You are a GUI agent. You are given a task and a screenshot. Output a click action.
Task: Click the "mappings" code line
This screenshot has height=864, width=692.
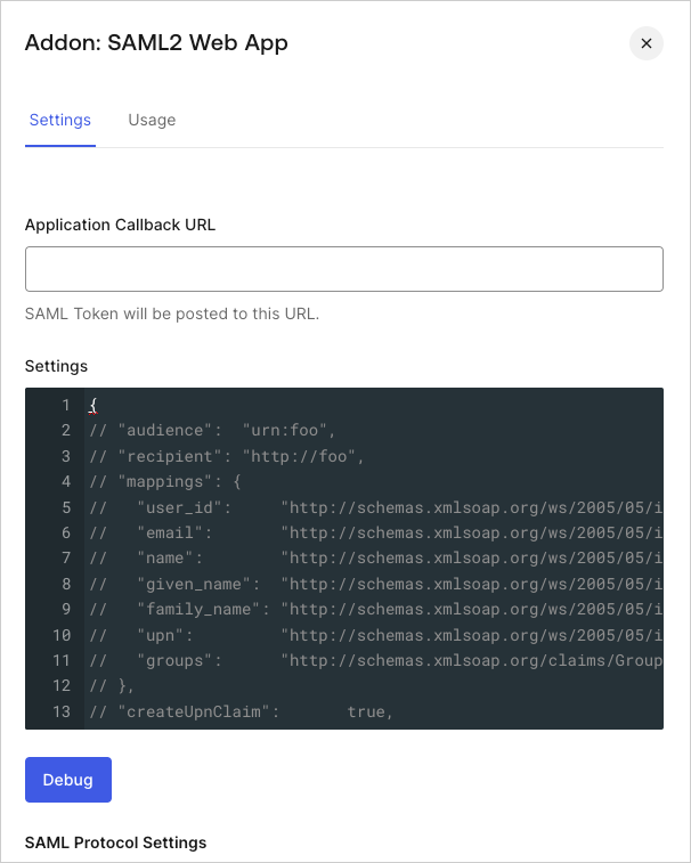(165, 482)
